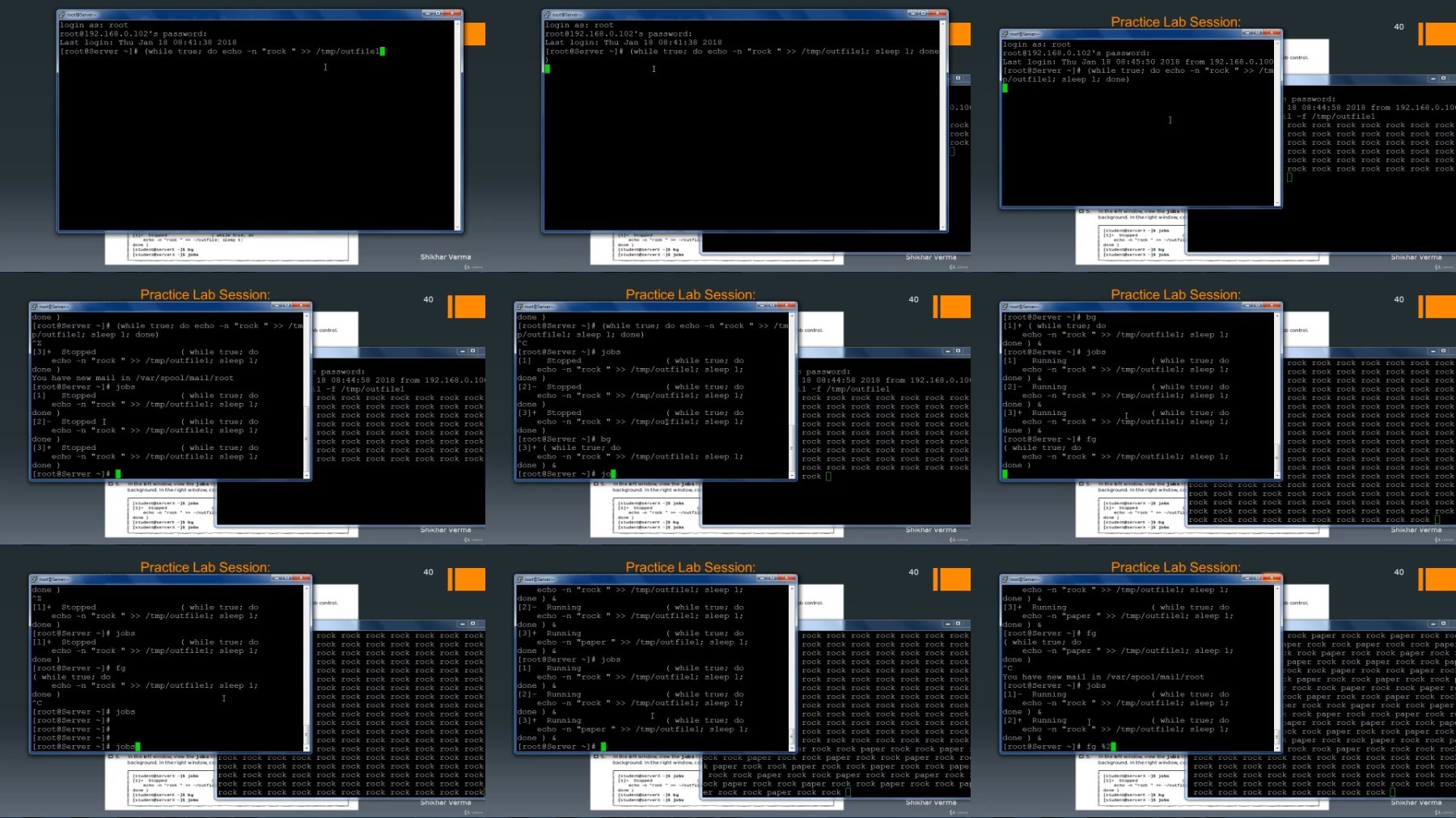This screenshot has width=1456, height=818.
Task: Click the PuTTY title icon in the top-left frame
Action: [x=62, y=15]
